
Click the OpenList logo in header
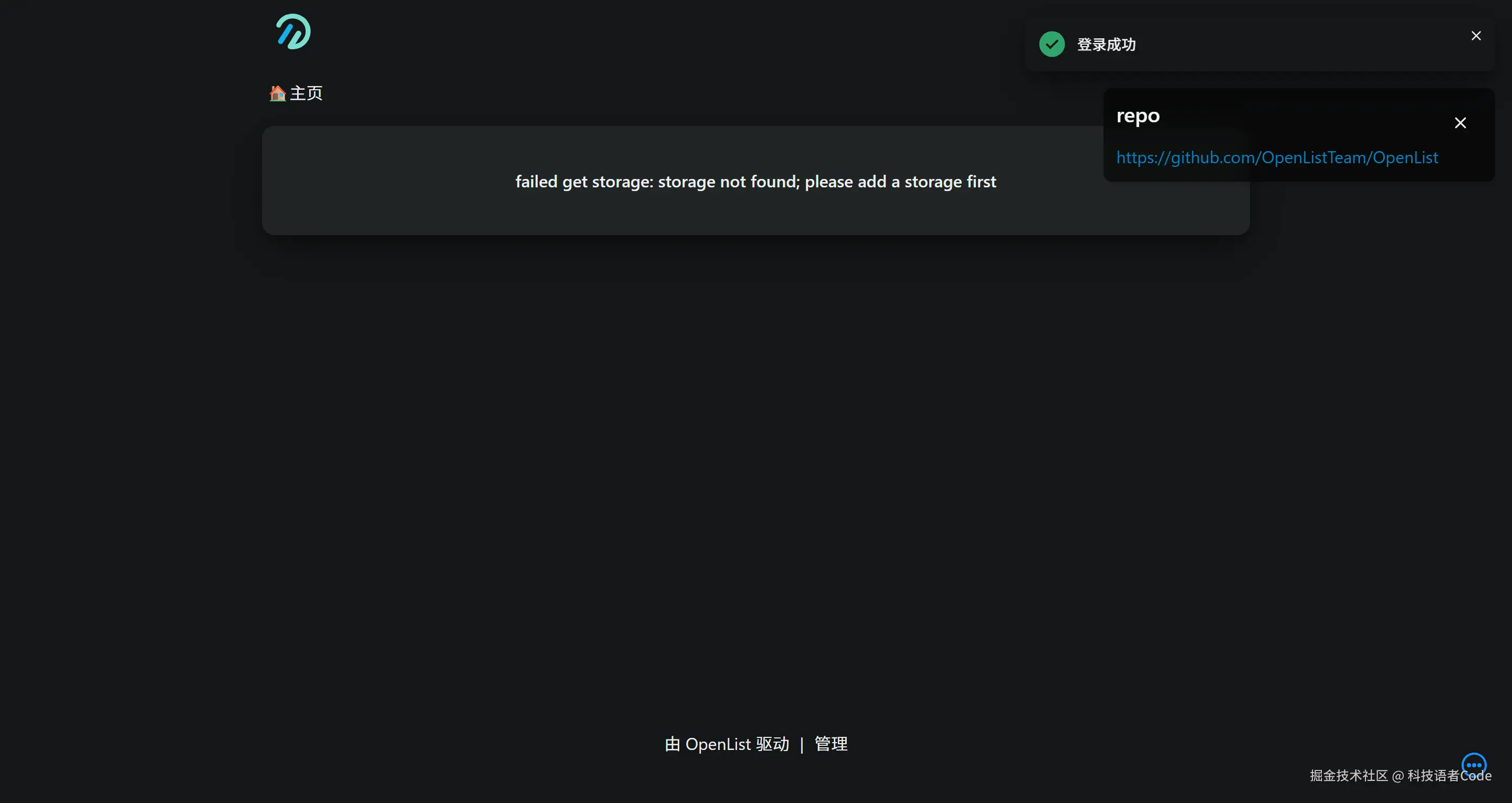pos(293,31)
